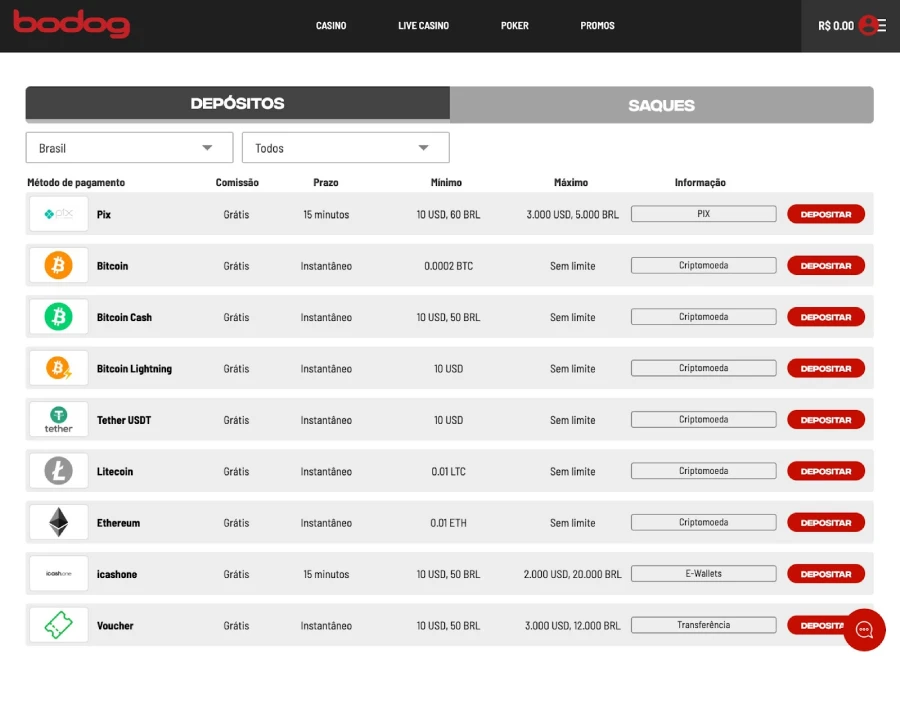This screenshot has width=900, height=713.
Task: Select the Pix method name
Action: (104, 214)
